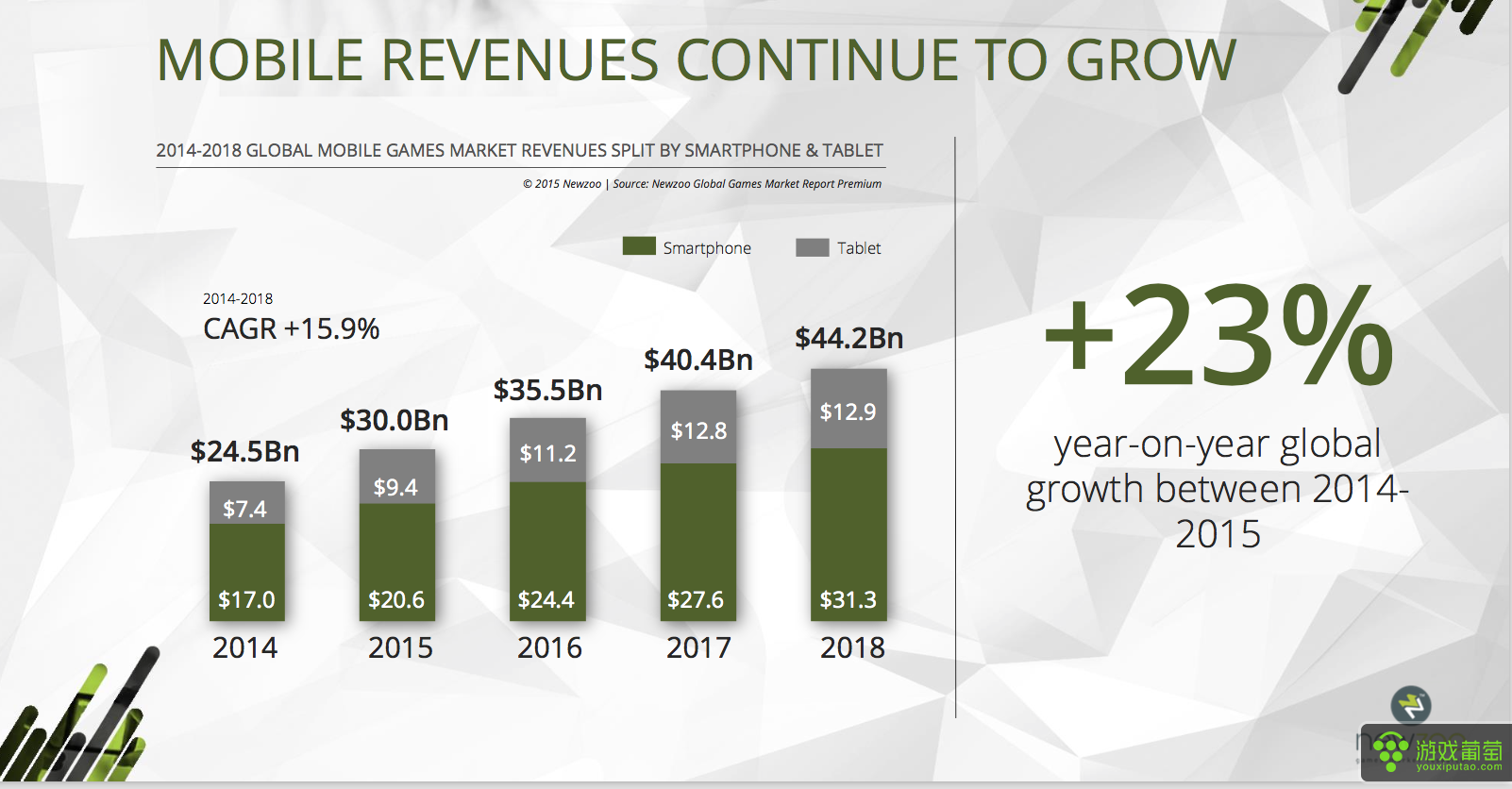Click the "CAGR +15.9%" text
1512x789 pixels.
[x=292, y=328]
